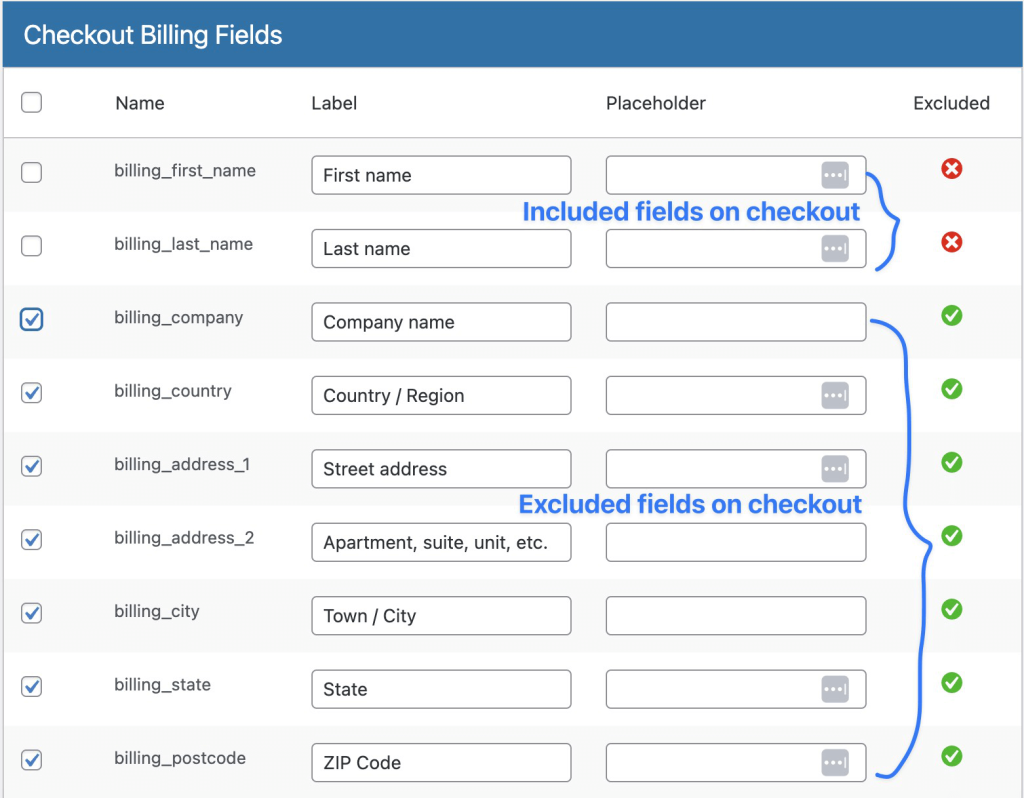
Task: Check the billing_first_name row checkbox
Action: click(31, 172)
